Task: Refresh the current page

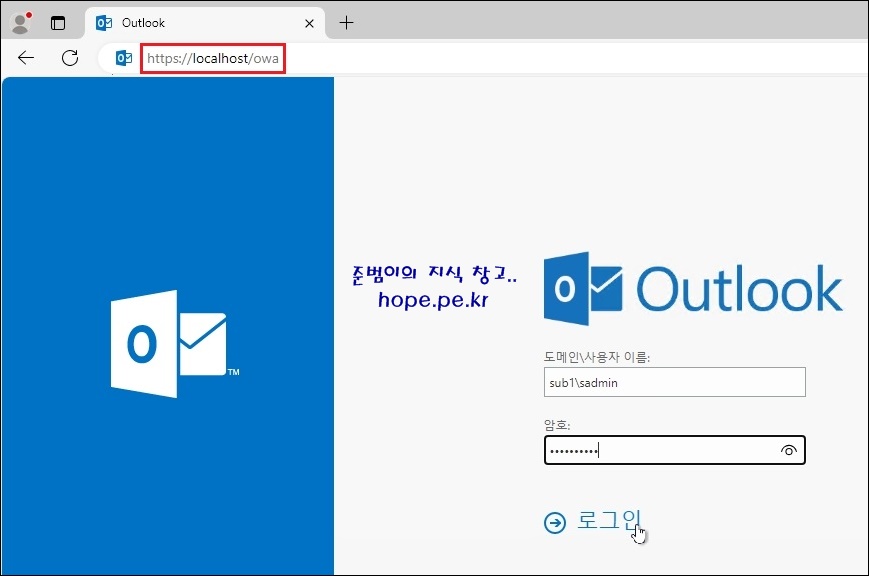Action: (70, 58)
